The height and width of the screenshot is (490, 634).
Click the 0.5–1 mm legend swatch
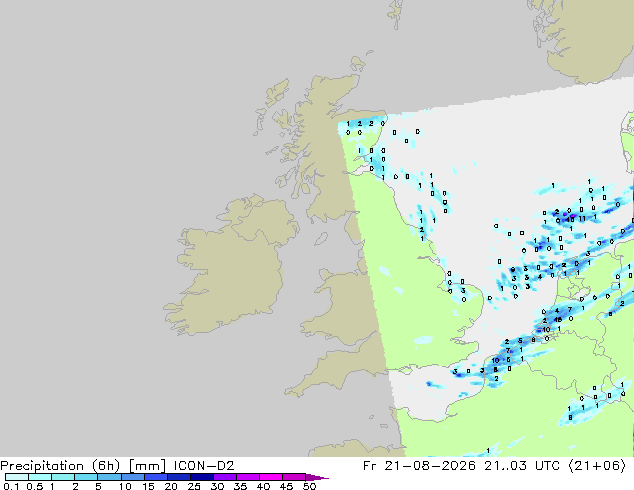pyautogui.click(x=40, y=477)
